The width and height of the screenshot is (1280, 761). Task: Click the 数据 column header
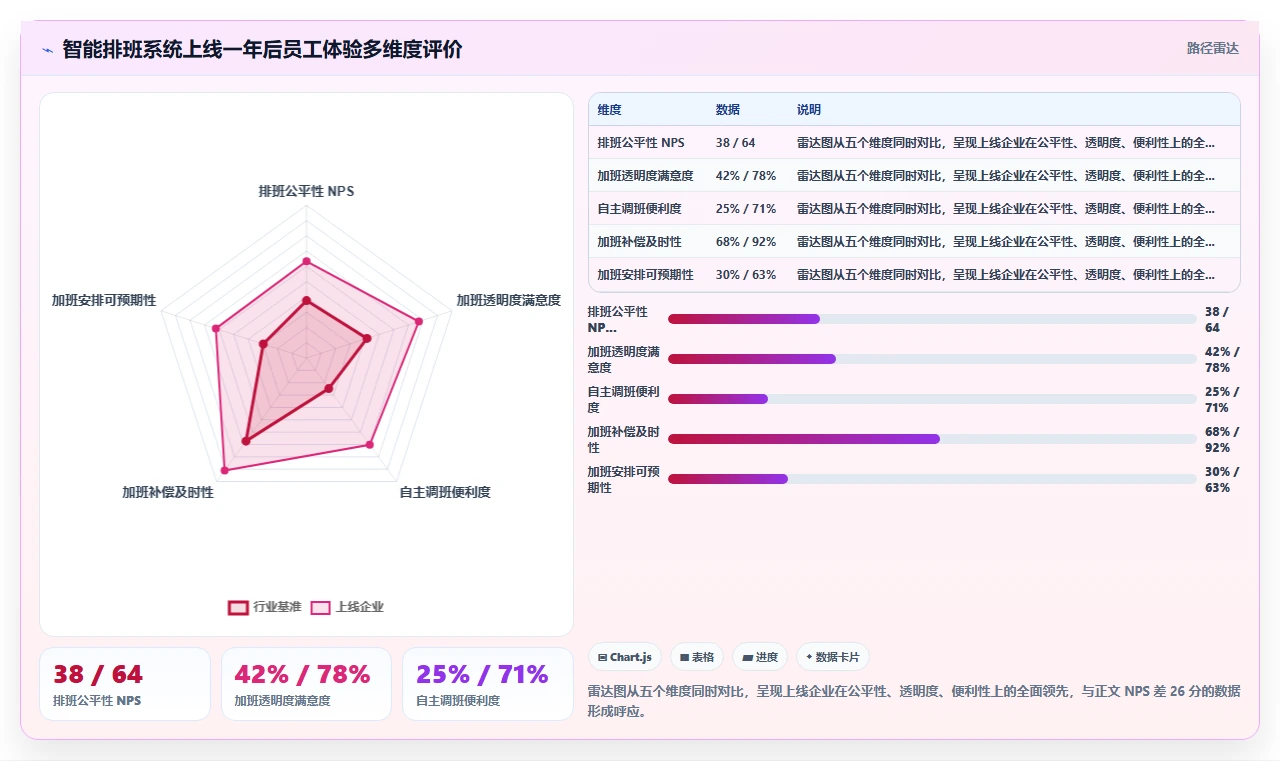pyautogui.click(x=728, y=110)
